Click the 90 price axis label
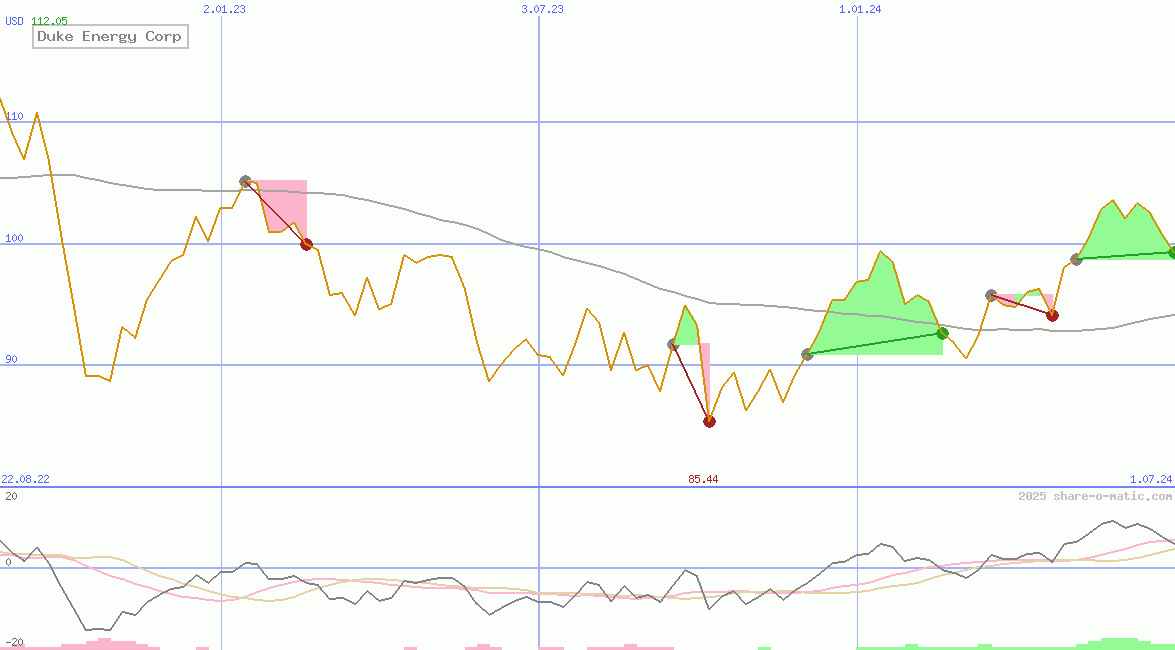This screenshot has width=1175, height=650. 11,360
